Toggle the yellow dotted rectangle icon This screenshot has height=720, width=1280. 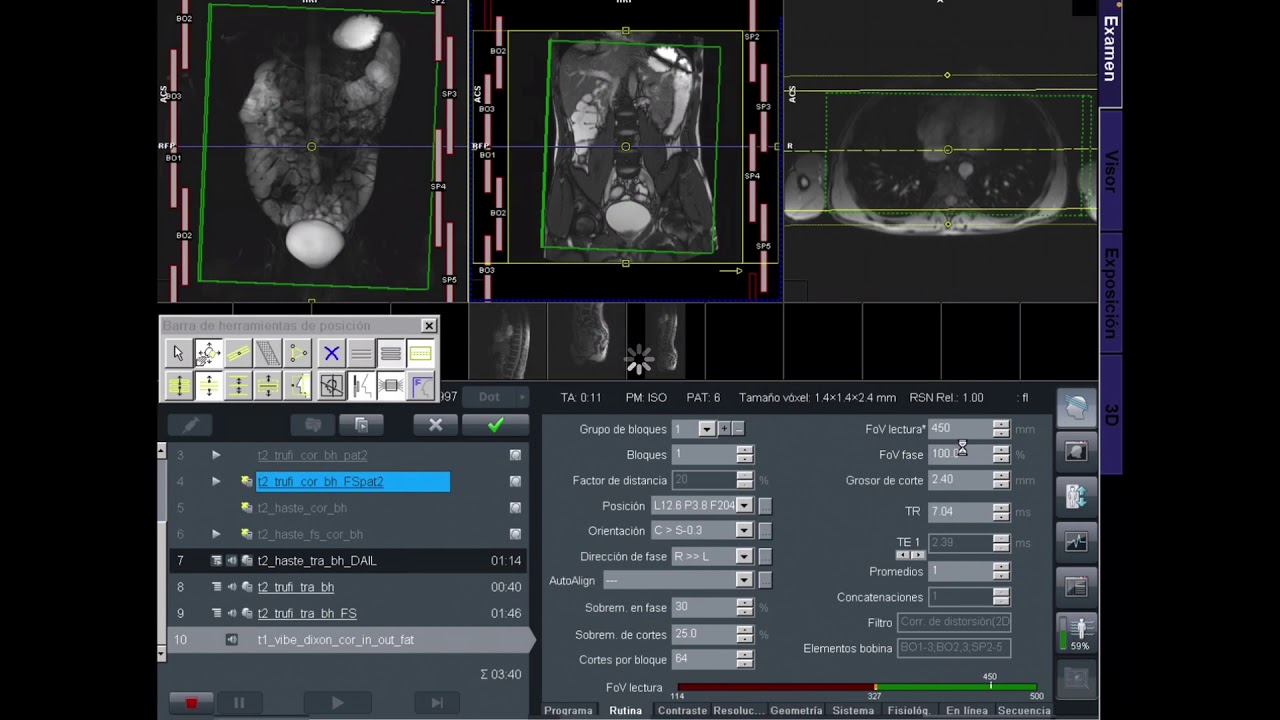coord(421,353)
